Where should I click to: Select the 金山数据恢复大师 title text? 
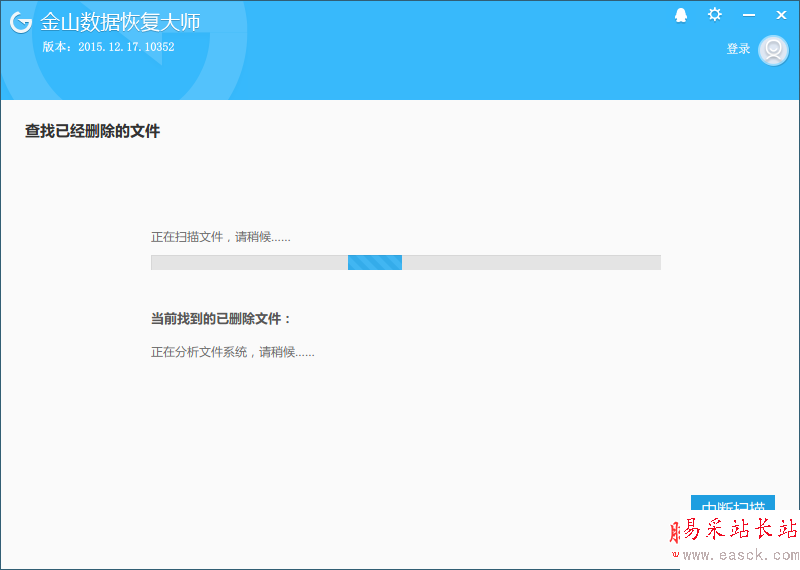[x=120, y=22]
